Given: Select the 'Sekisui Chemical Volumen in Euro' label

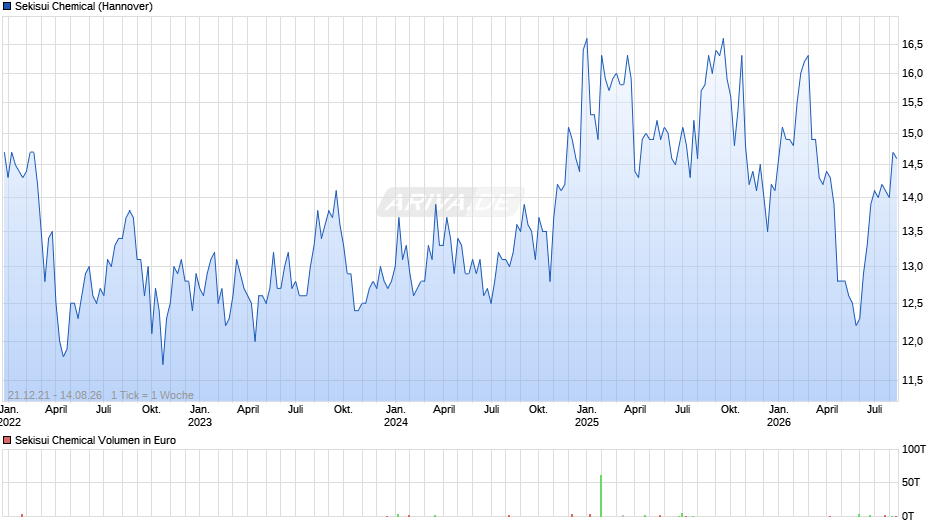Looking at the screenshot, I should click(x=95, y=440).
